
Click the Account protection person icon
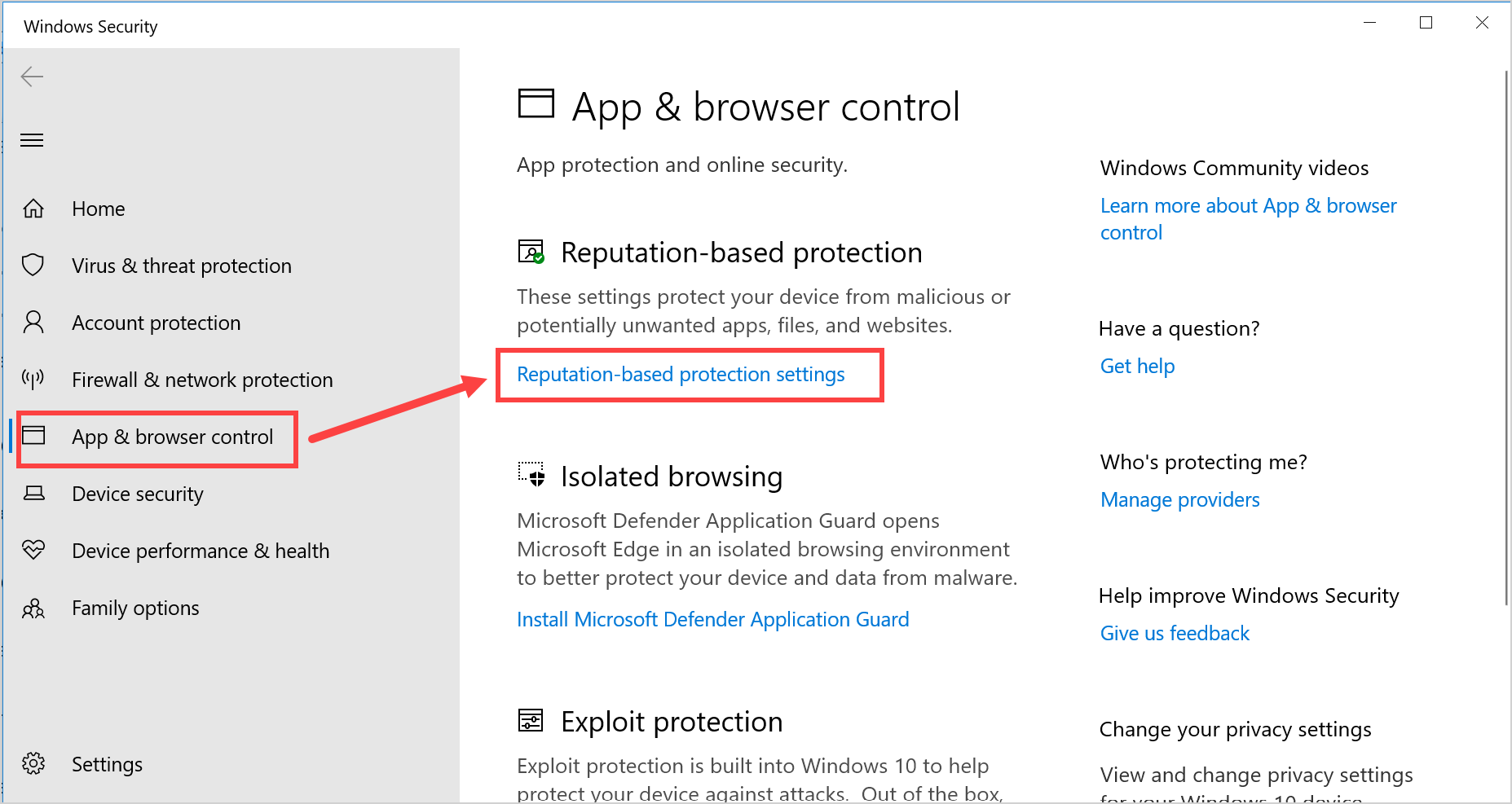pos(33,323)
